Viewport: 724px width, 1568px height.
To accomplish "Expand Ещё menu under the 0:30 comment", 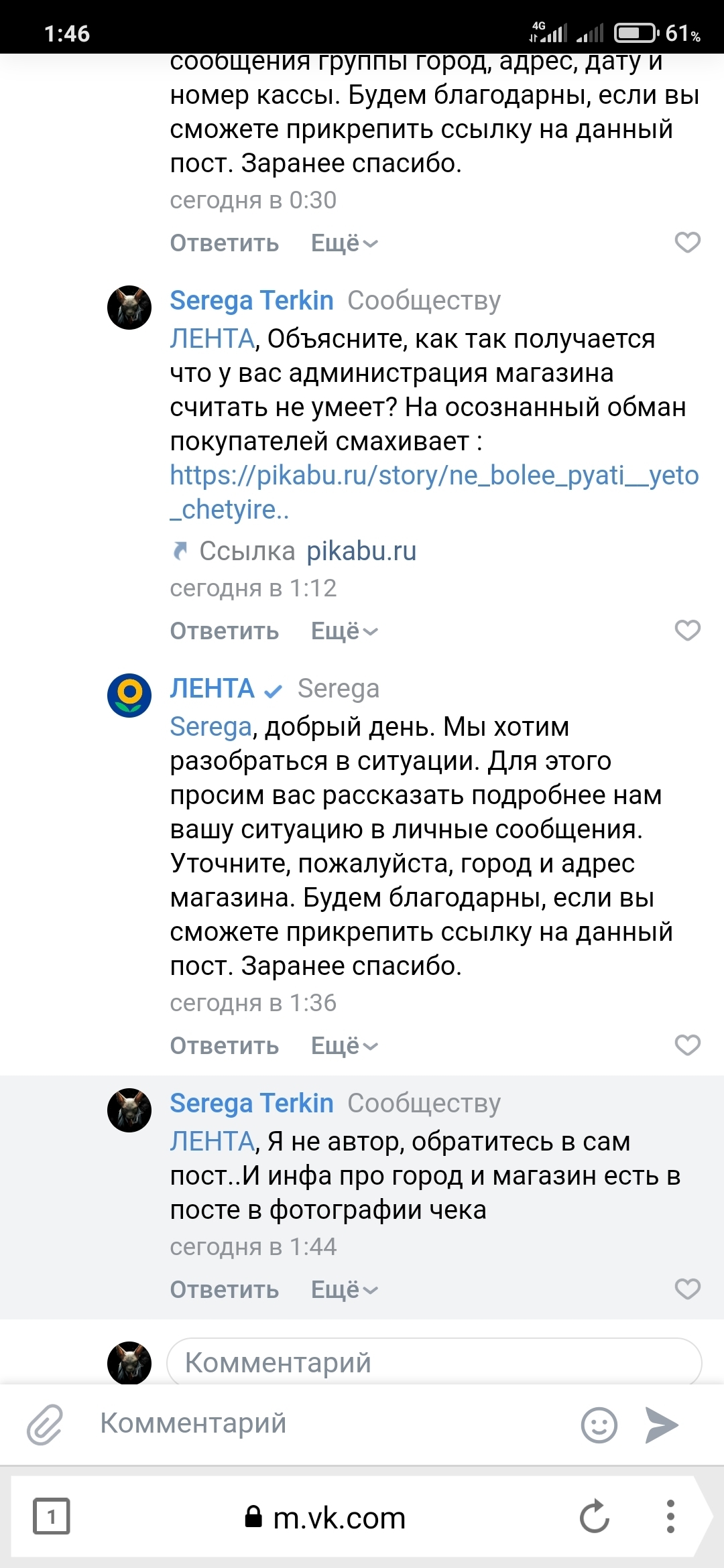I will (x=345, y=243).
